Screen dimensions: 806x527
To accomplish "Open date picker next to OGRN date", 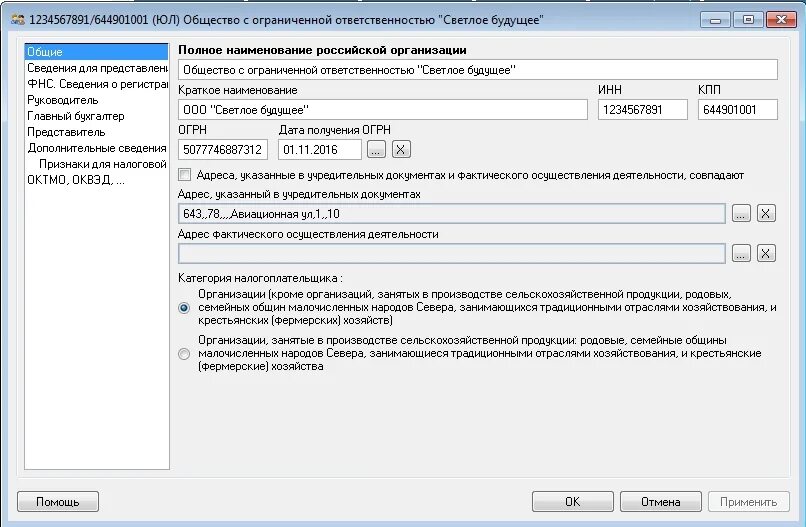I will click(x=376, y=149).
